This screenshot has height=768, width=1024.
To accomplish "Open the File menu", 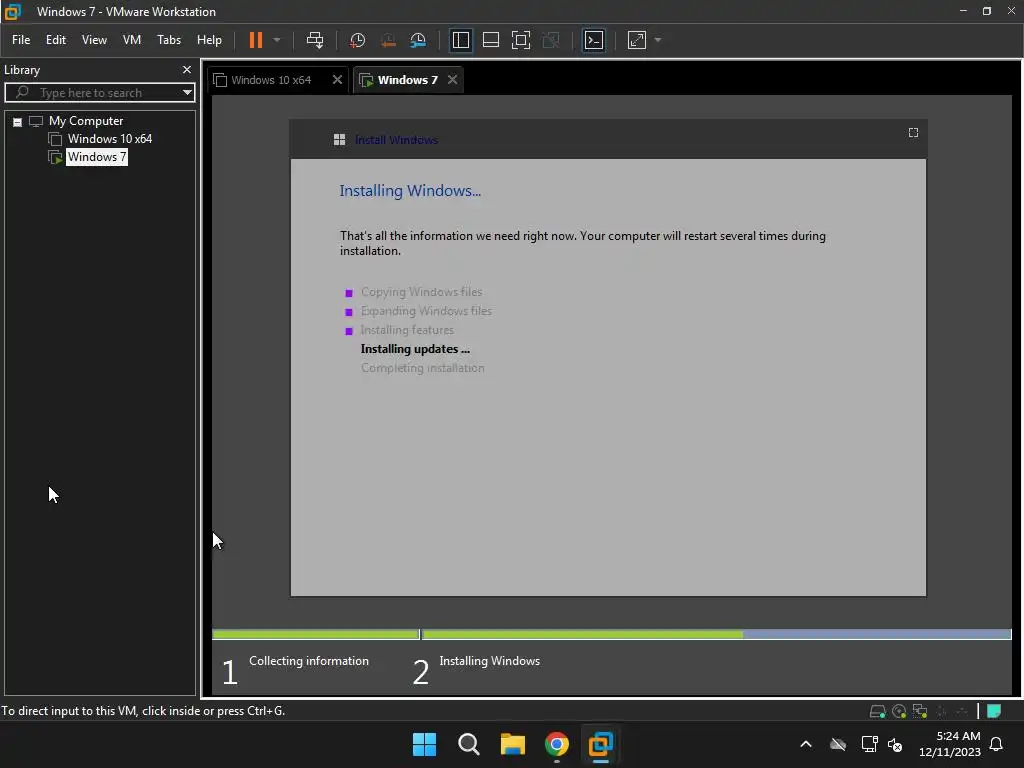I will [x=21, y=40].
